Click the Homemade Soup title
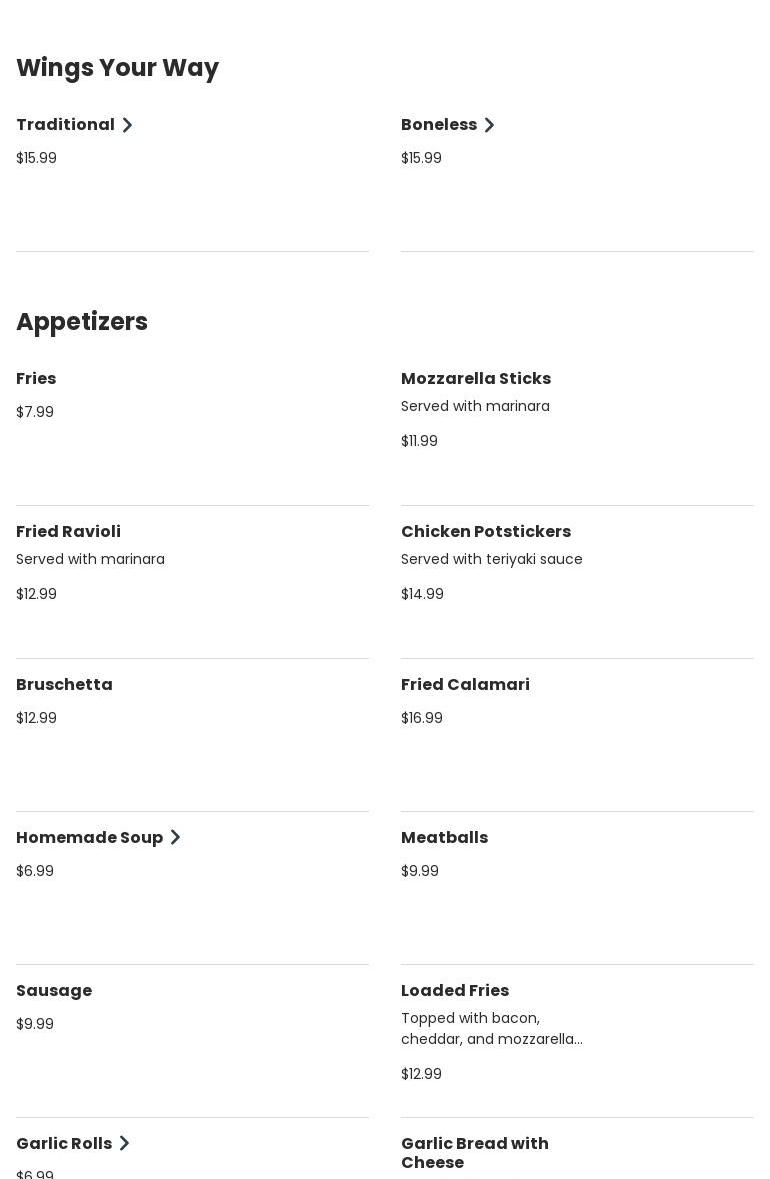Image resolution: width=770 pixels, height=1179 pixels. pos(89,838)
